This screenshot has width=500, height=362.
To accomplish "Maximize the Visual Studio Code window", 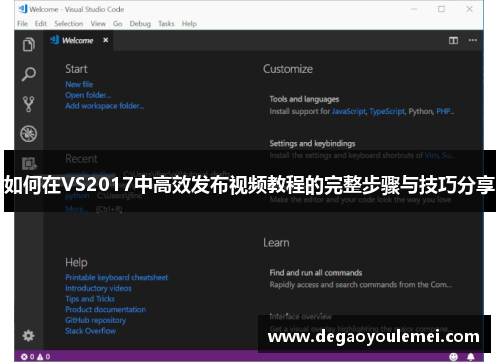I will [x=441, y=9].
